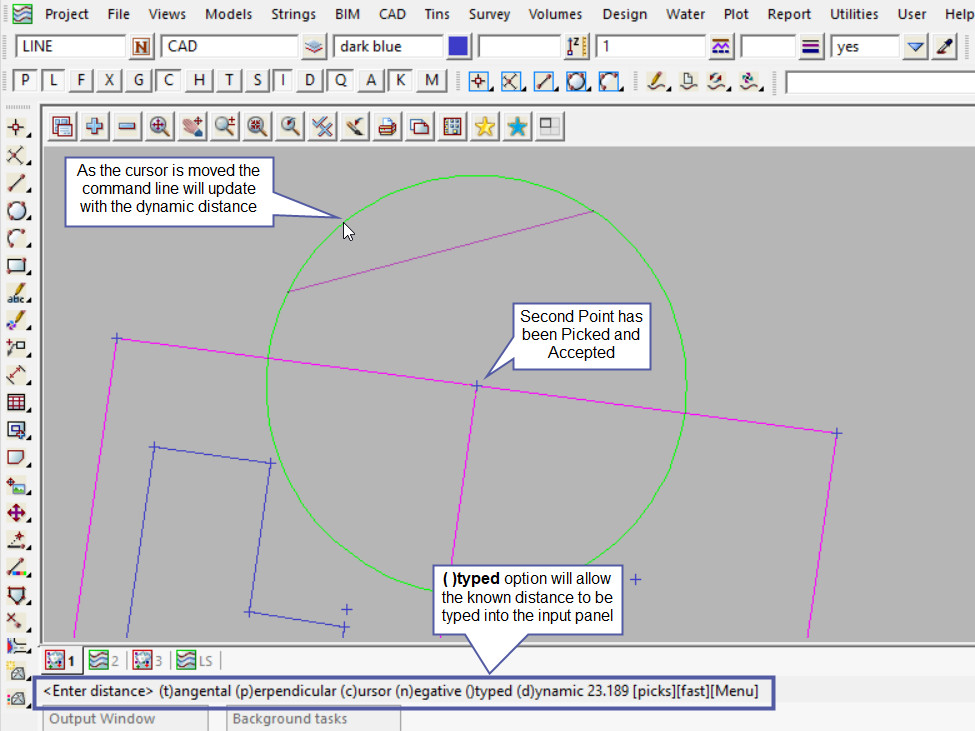Click [Menu] in the command line
975x731 pixels.
(735, 691)
